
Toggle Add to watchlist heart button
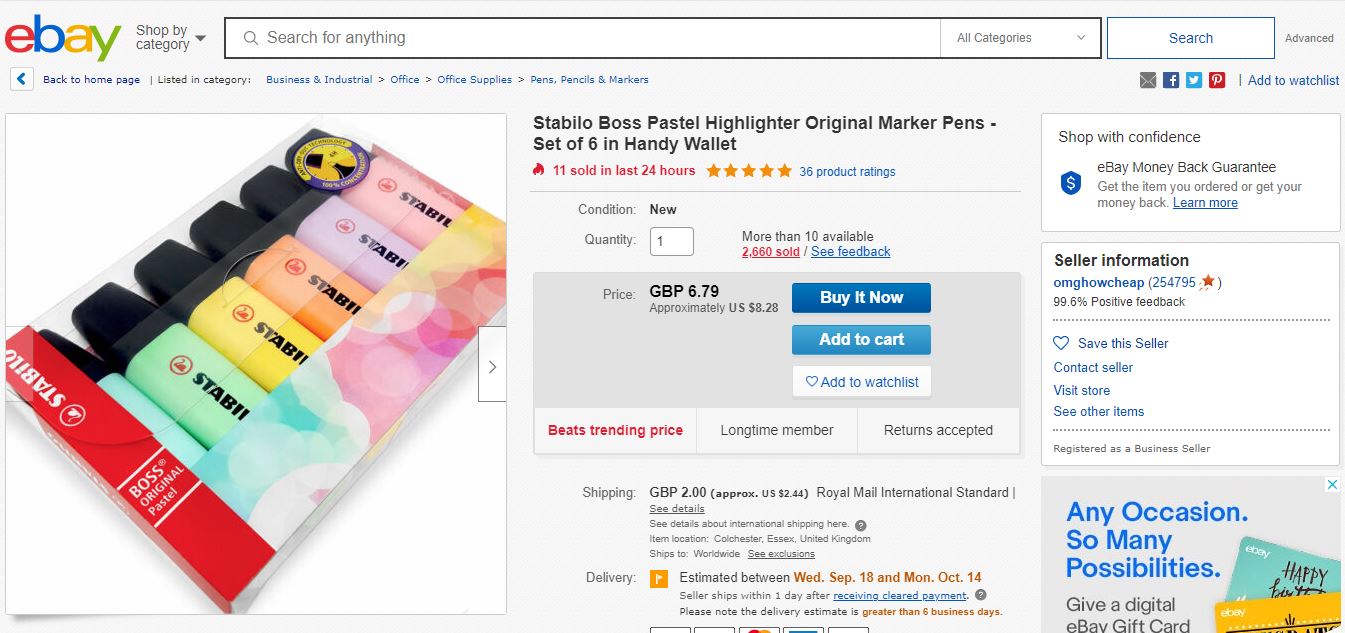[861, 382]
